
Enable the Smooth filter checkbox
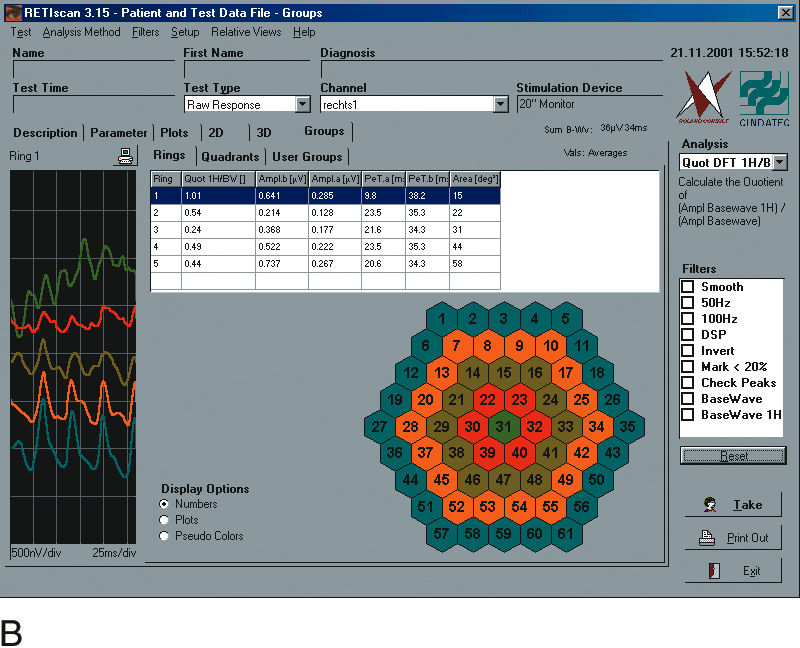[688, 287]
